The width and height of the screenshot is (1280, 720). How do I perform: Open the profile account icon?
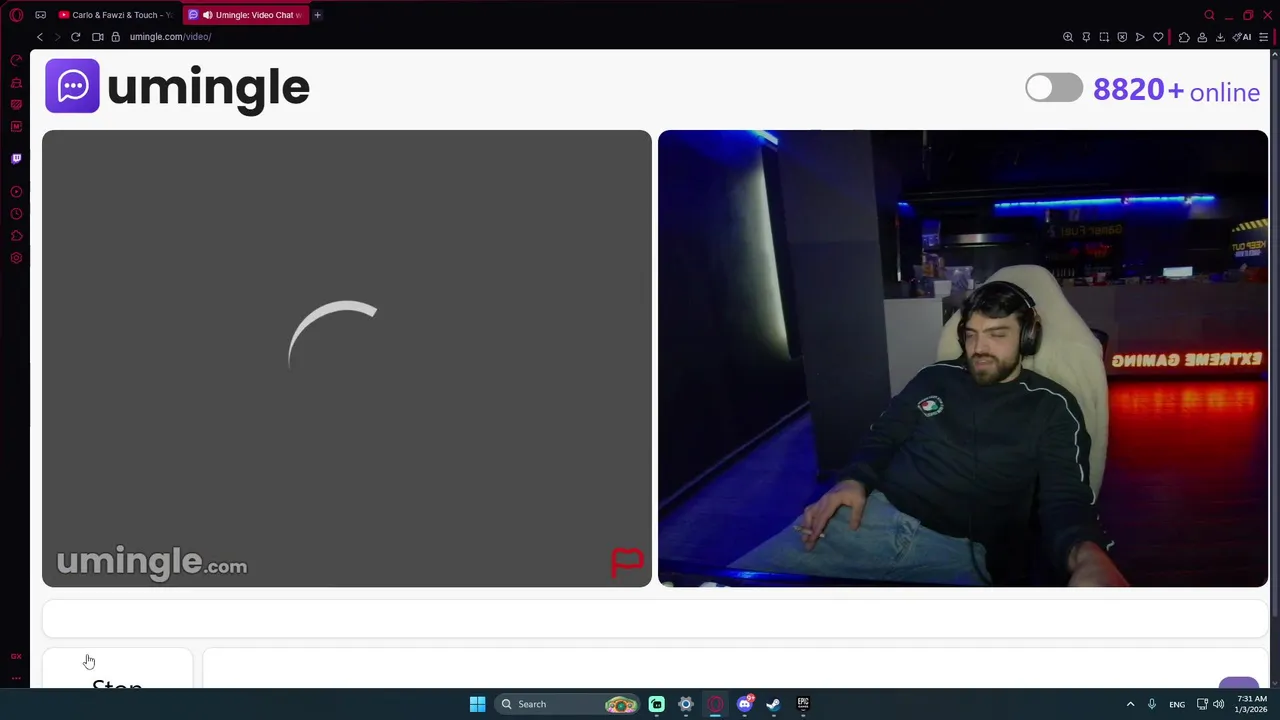[x=1202, y=37]
